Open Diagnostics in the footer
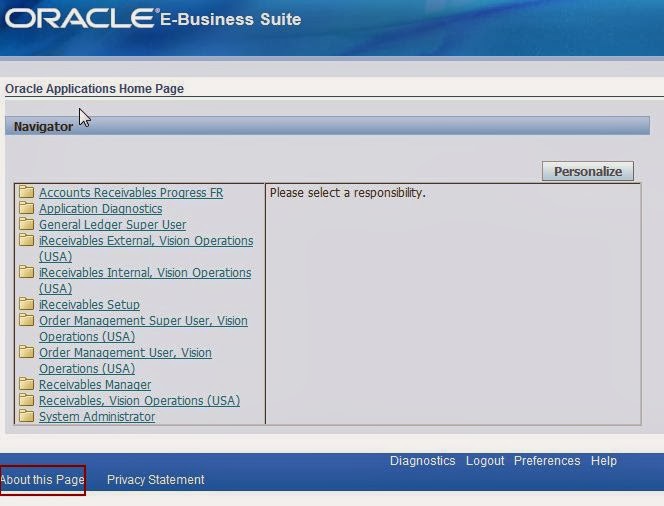Viewport: 664px width, 506px height. (x=422, y=461)
